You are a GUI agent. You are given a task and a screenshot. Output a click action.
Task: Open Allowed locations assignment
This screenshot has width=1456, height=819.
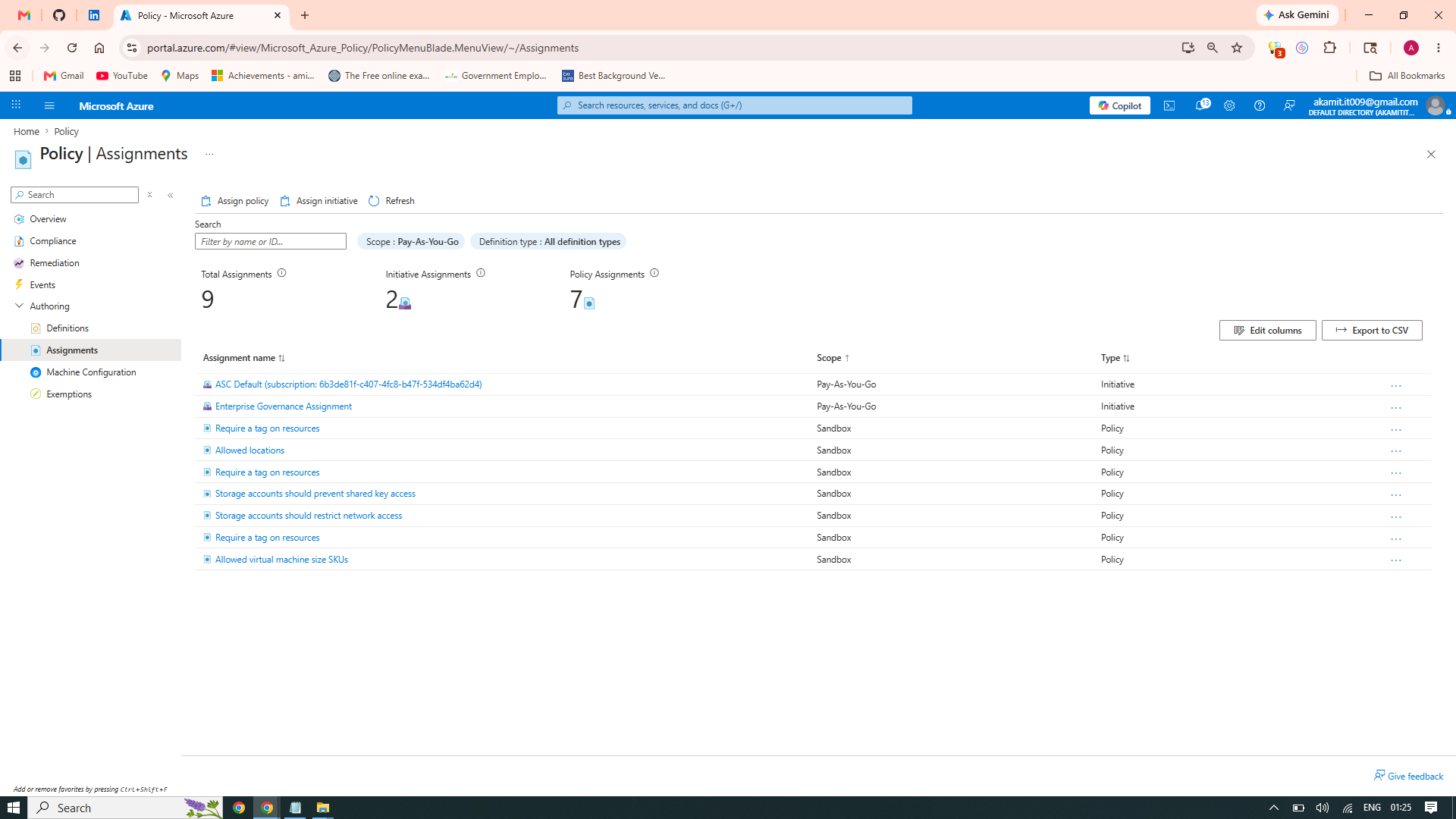pos(249,450)
